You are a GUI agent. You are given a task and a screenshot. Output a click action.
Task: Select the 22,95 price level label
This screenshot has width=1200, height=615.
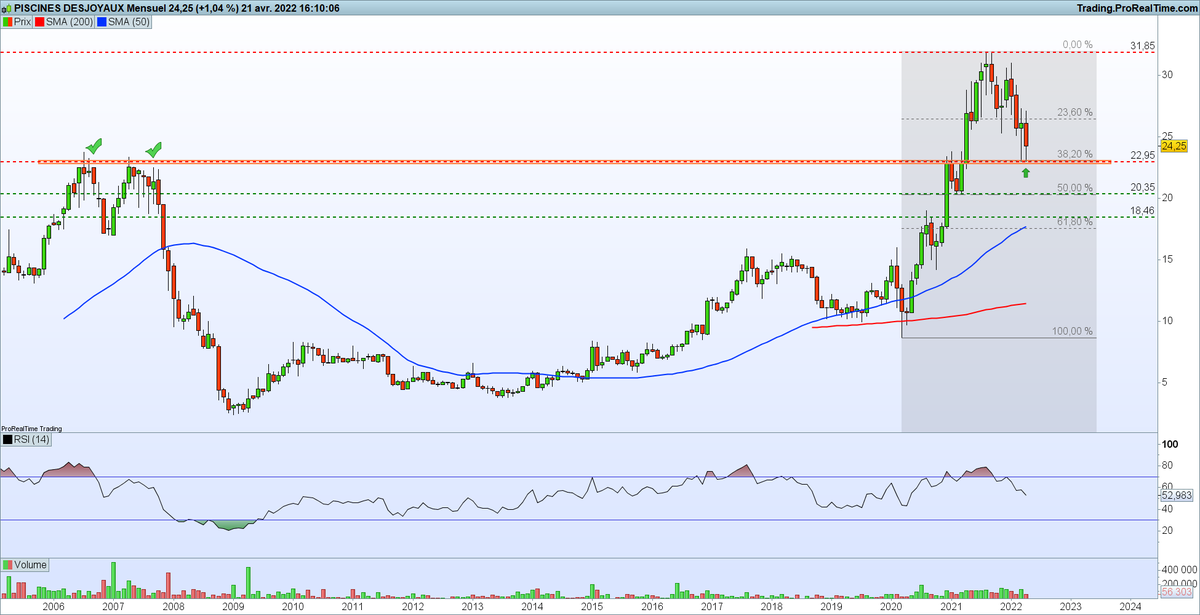click(1143, 155)
